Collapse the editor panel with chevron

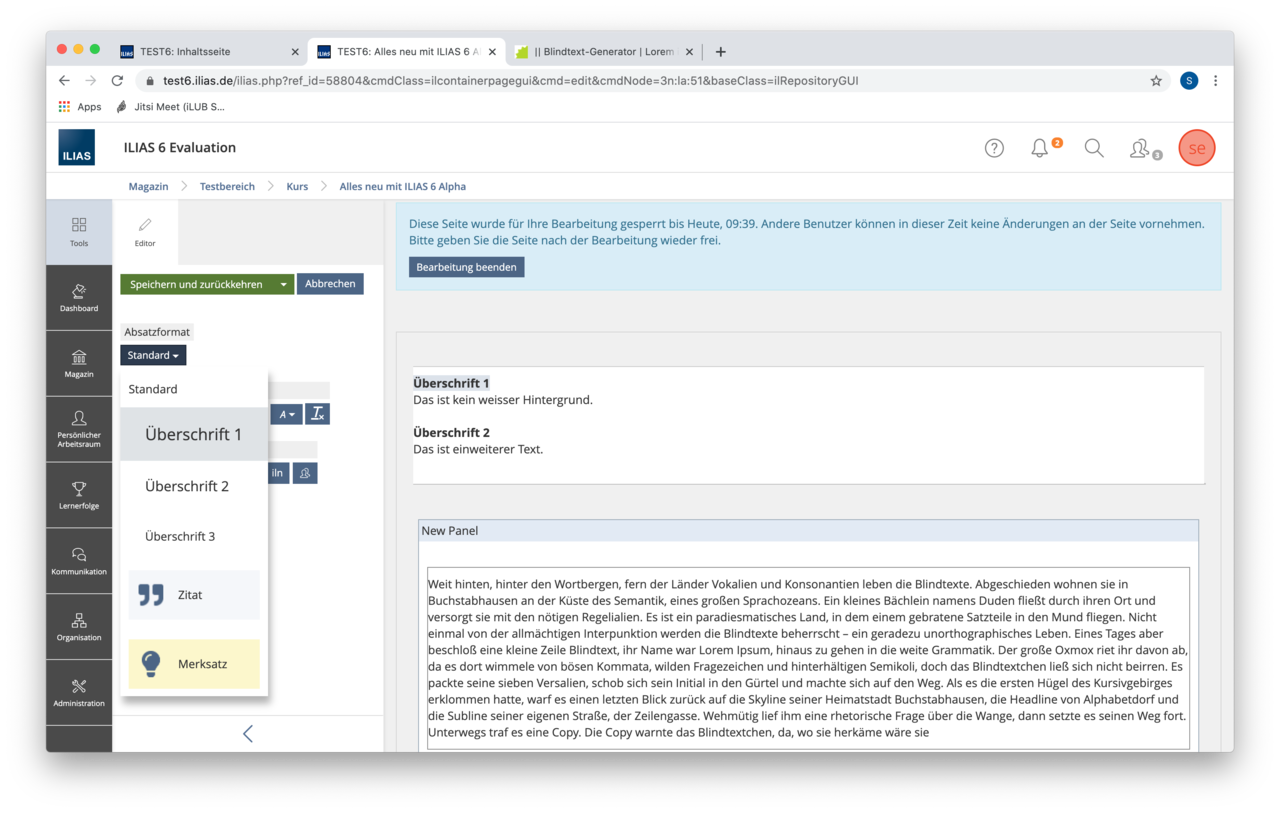coord(248,734)
